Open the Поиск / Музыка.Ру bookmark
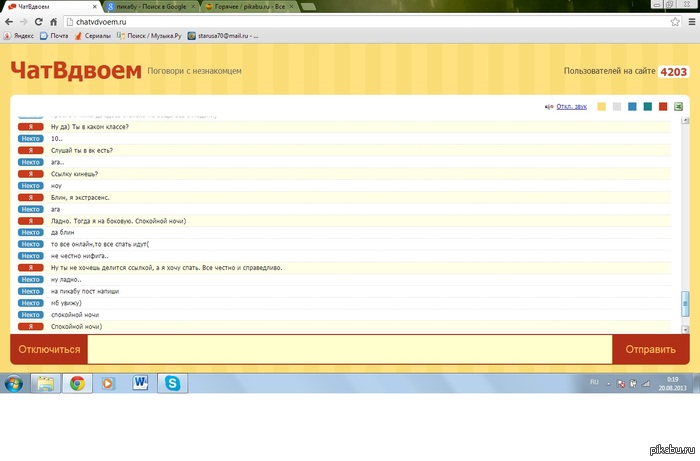The width and height of the screenshot is (700, 461). [x=149, y=36]
